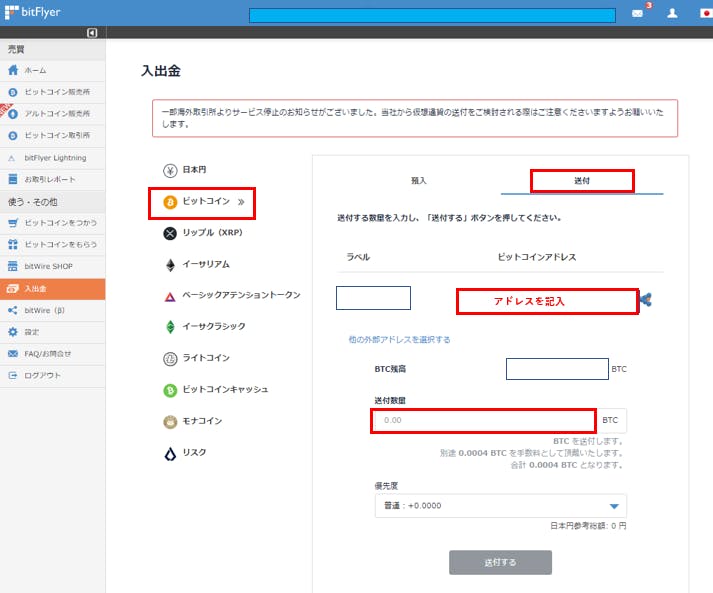Open お取引レポート in sidebar
Screen dimensions: 713x593
[52, 179]
